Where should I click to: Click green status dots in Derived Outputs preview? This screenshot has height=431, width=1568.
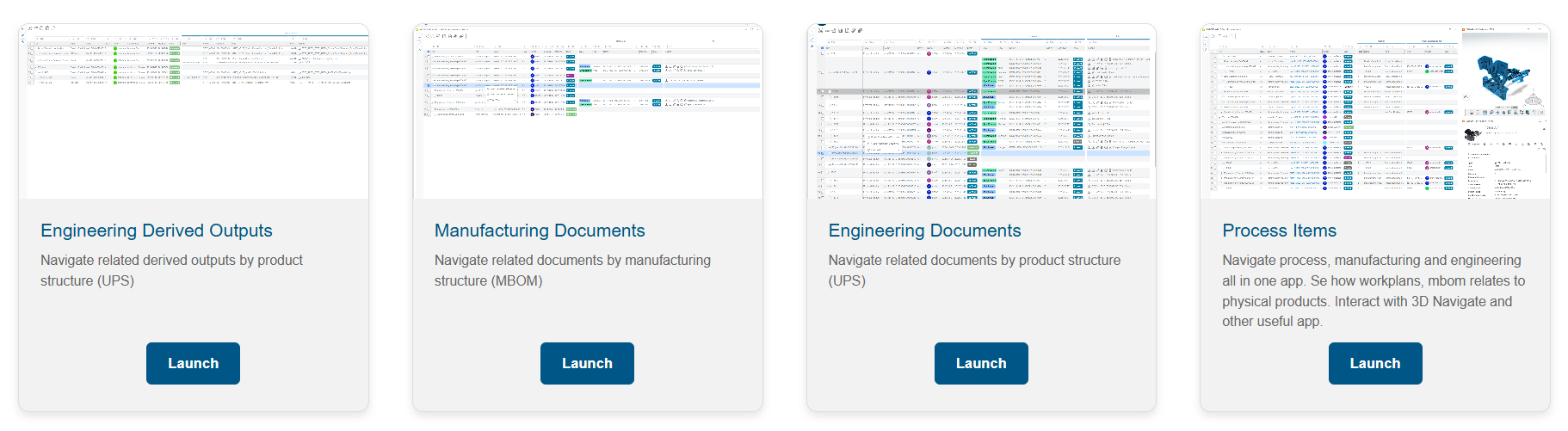[115, 65]
